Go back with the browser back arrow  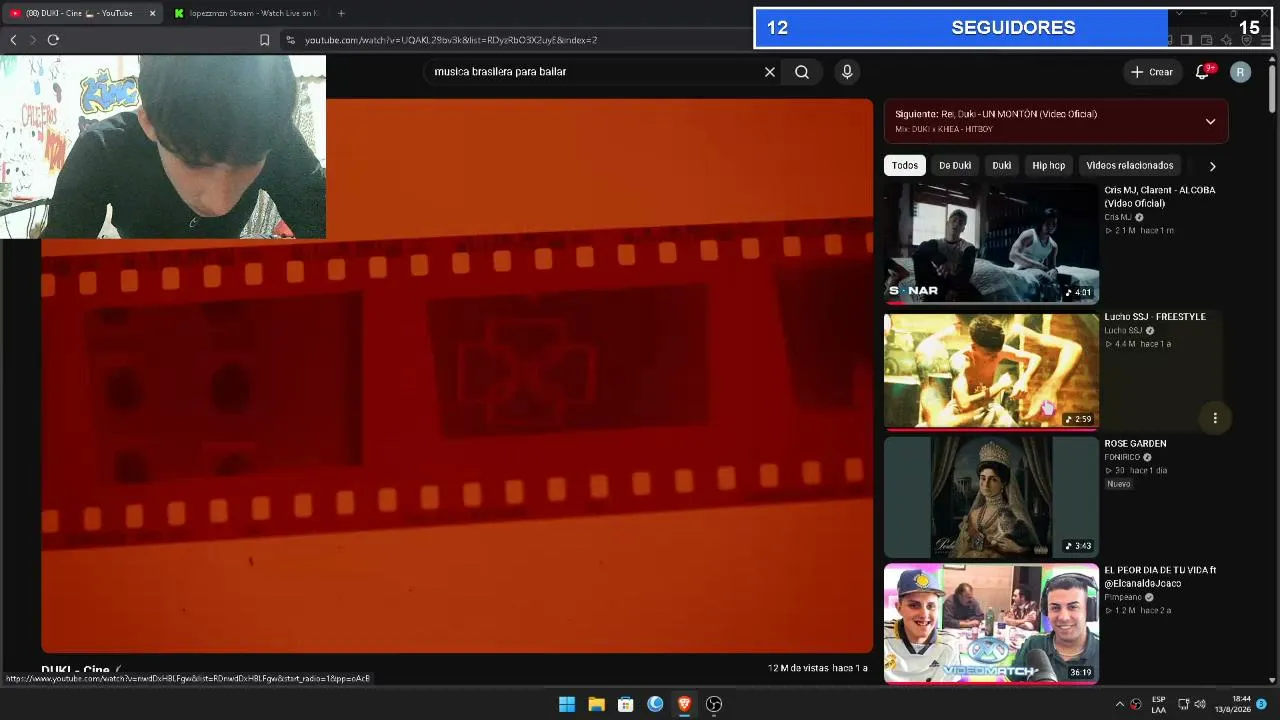pyautogui.click(x=13, y=40)
